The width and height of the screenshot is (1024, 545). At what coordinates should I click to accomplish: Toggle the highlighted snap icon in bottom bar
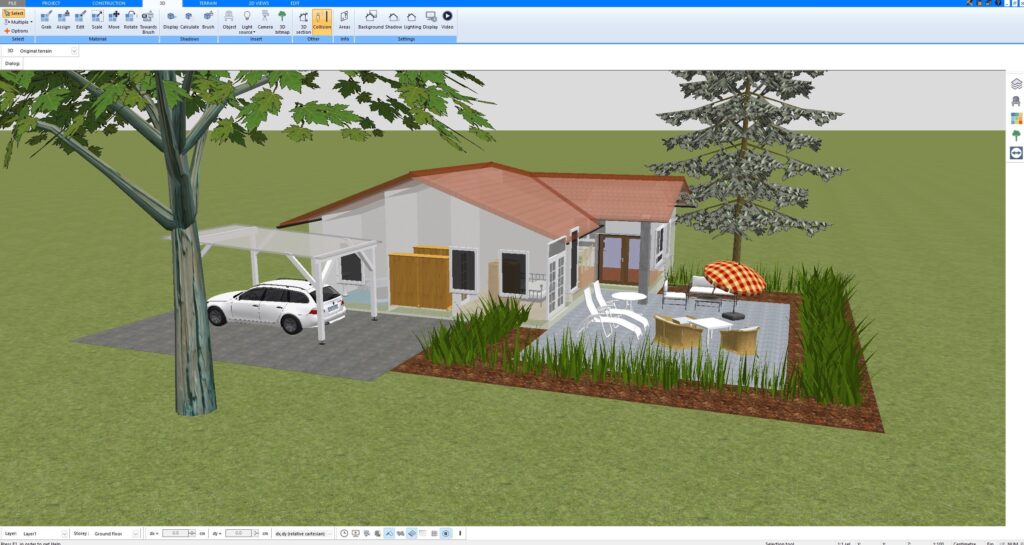389,534
